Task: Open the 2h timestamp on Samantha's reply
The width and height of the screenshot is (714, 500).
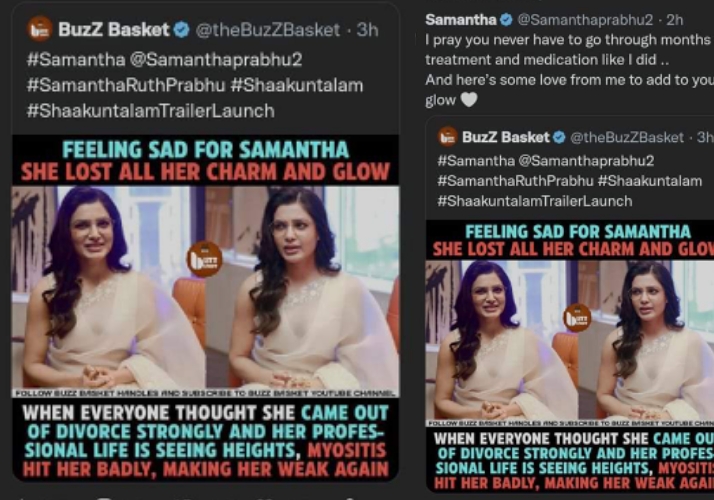Action: tap(675, 20)
